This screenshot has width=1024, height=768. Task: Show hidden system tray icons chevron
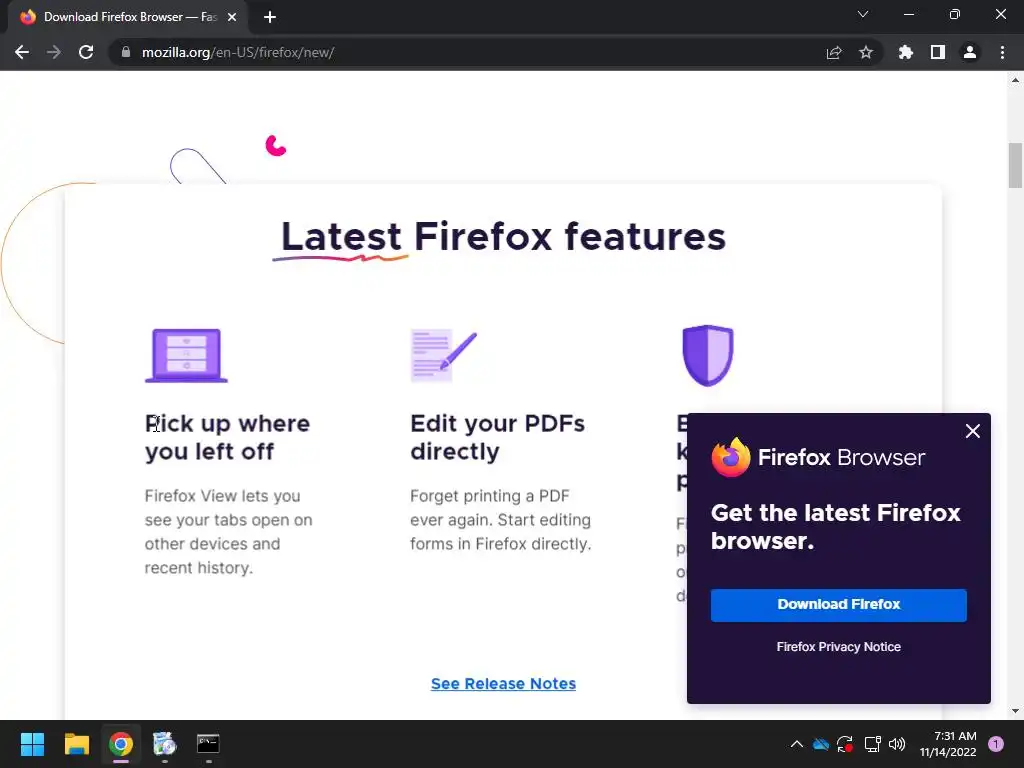click(797, 744)
